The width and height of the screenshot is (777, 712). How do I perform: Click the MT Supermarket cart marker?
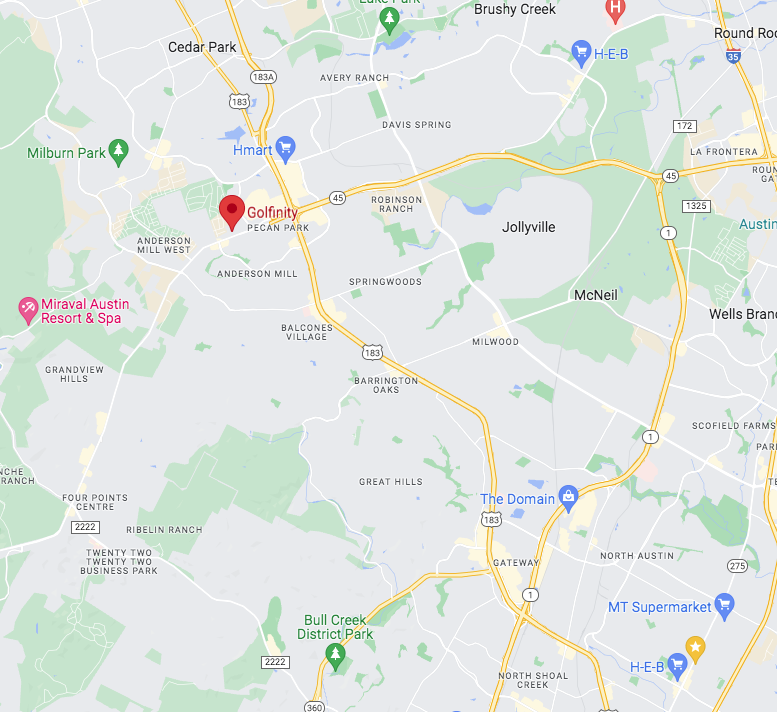coord(725,606)
